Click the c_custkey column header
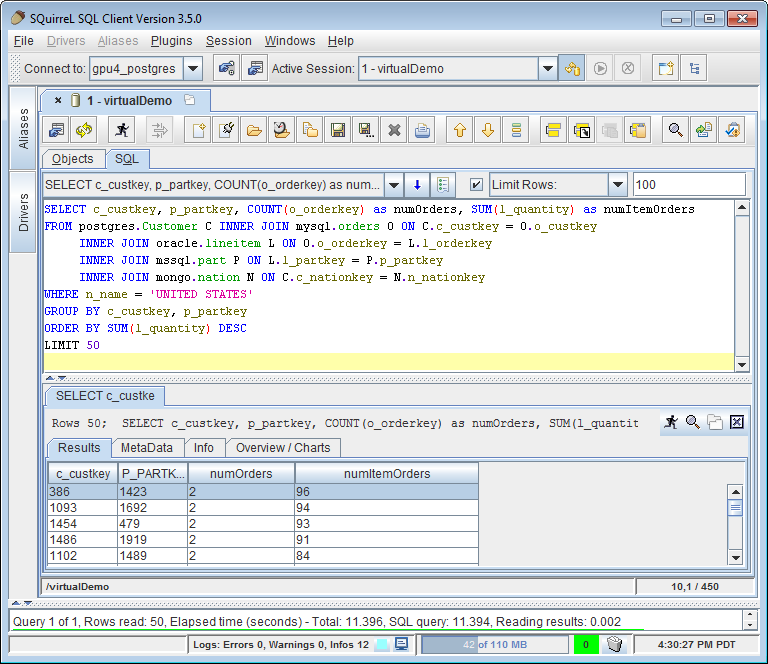 (x=83, y=474)
